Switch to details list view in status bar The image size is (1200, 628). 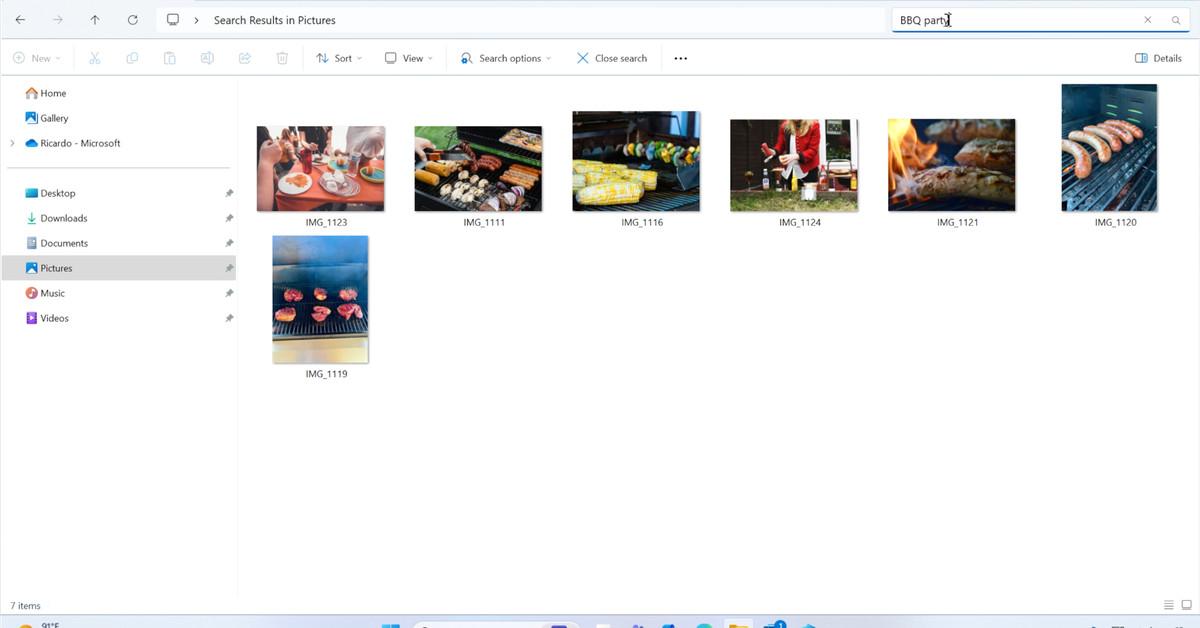pyautogui.click(x=1169, y=605)
